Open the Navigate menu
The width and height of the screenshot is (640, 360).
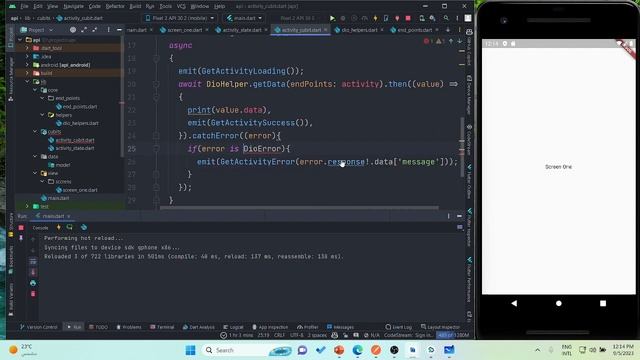[73, 6]
